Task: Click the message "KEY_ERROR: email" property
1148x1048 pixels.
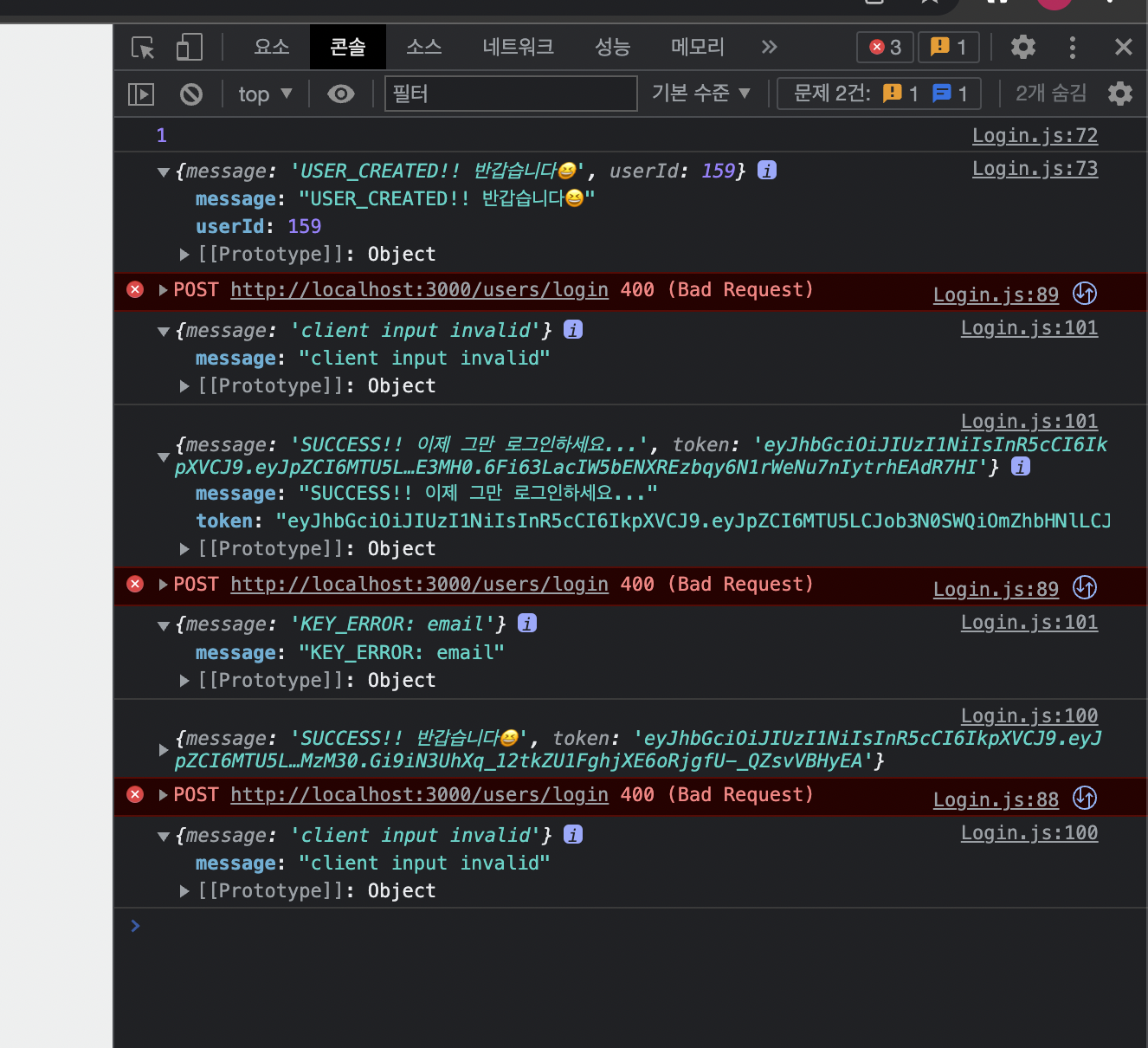Action: [350, 653]
